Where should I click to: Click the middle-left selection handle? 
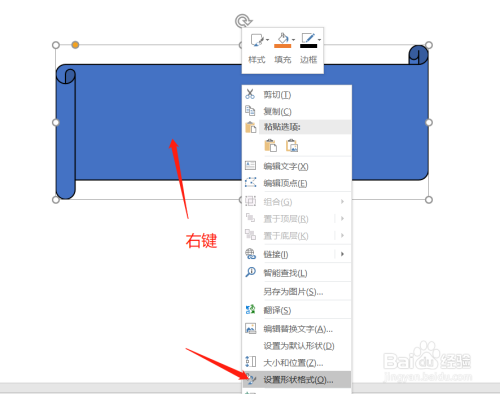click(x=56, y=122)
